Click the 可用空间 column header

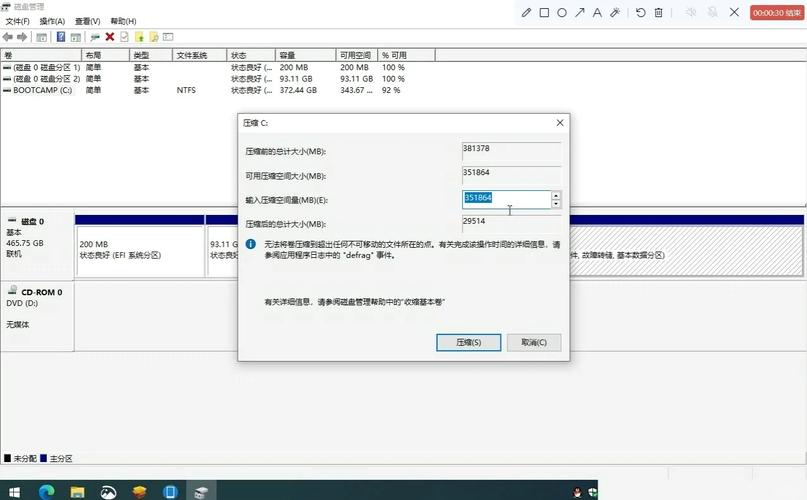pyautogui.click(x=357, y=55)
